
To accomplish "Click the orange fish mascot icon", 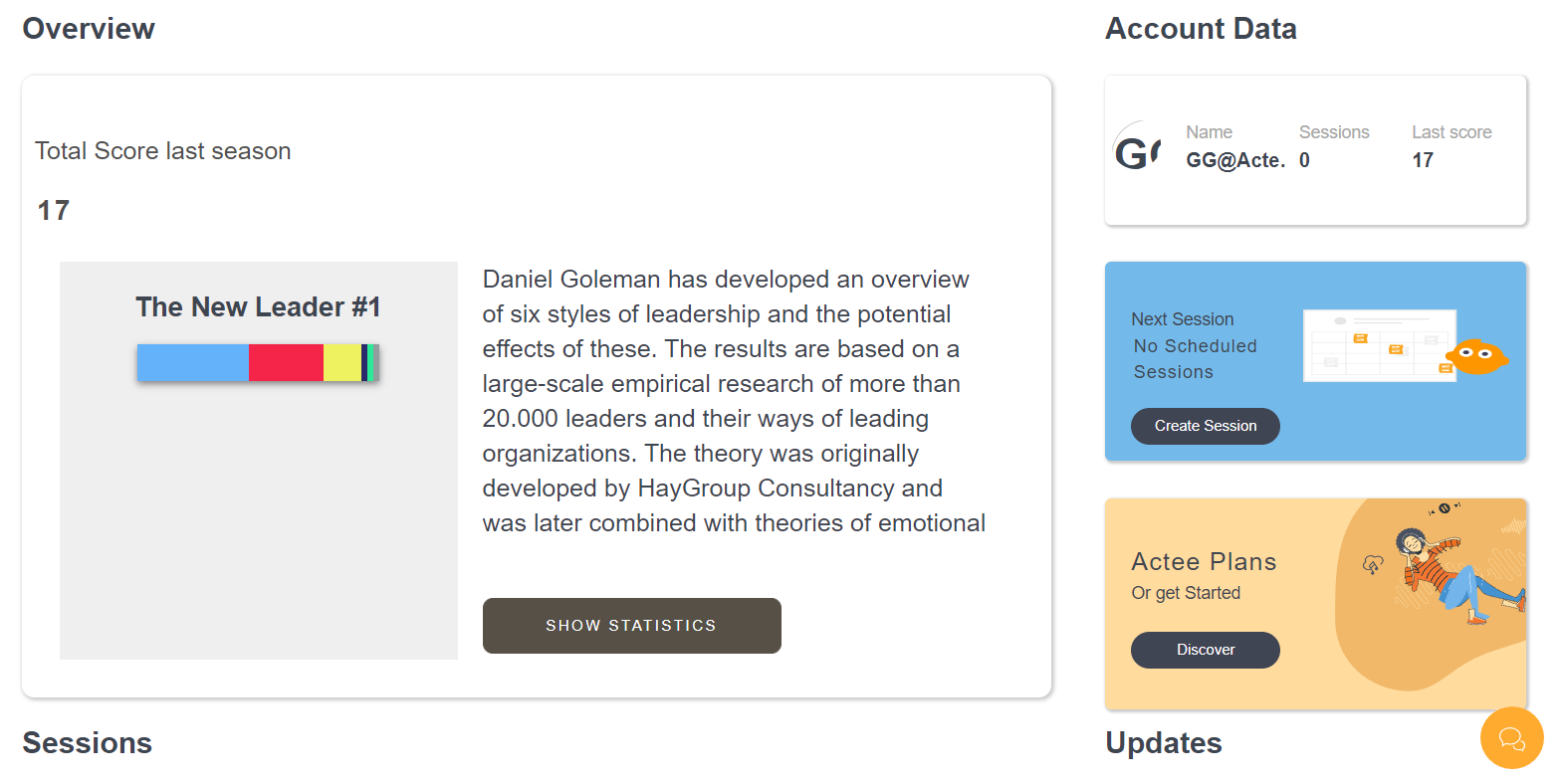I will point(1476,355).
